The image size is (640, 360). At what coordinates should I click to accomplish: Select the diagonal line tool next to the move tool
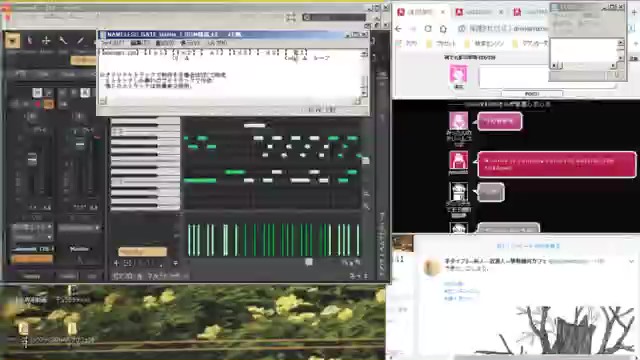click(63, 40)
